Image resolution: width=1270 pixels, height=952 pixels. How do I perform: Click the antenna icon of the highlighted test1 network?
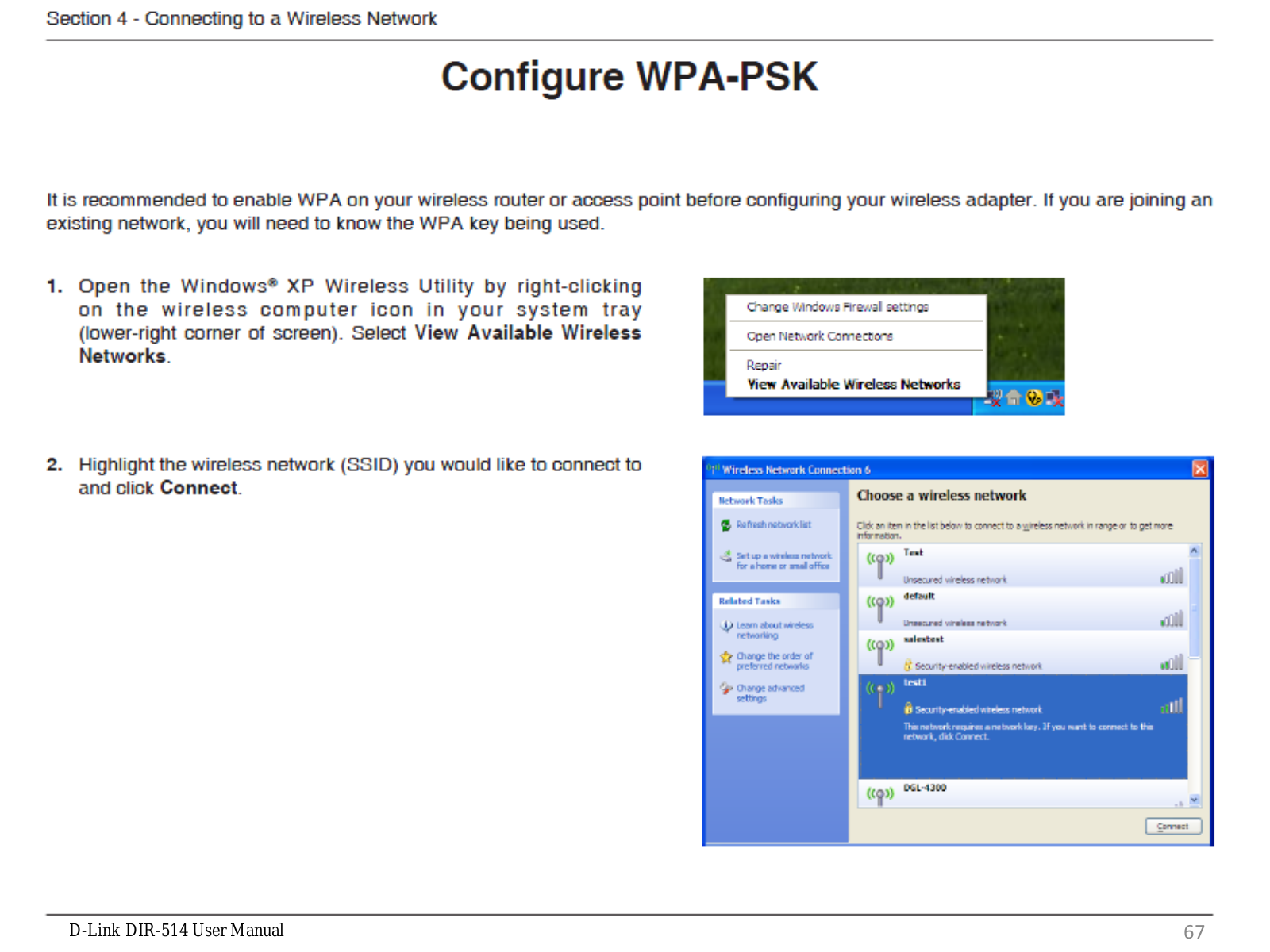[x=879, y=696]
